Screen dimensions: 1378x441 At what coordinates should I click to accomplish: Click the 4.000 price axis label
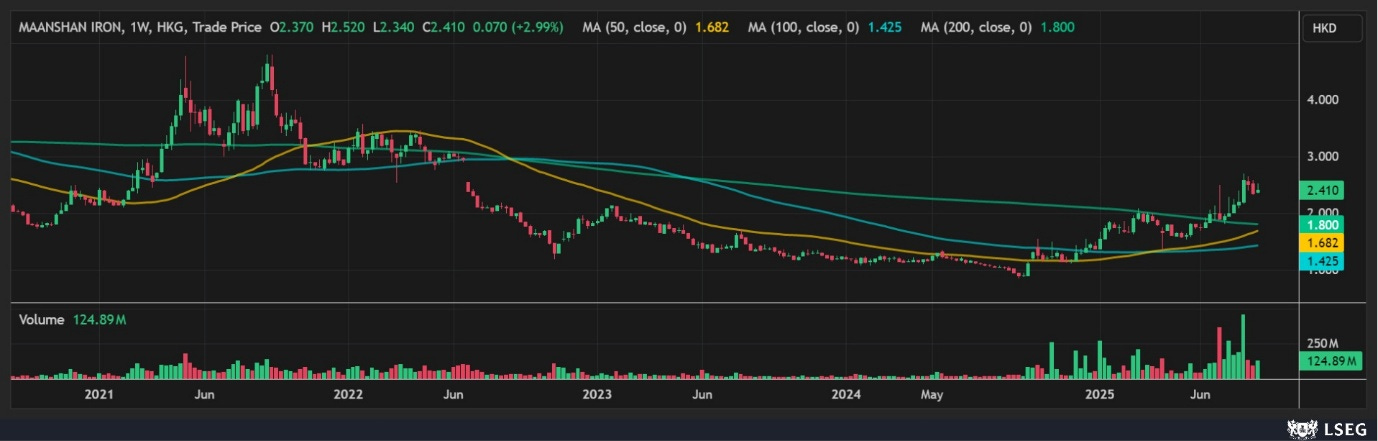(1322, 100)
